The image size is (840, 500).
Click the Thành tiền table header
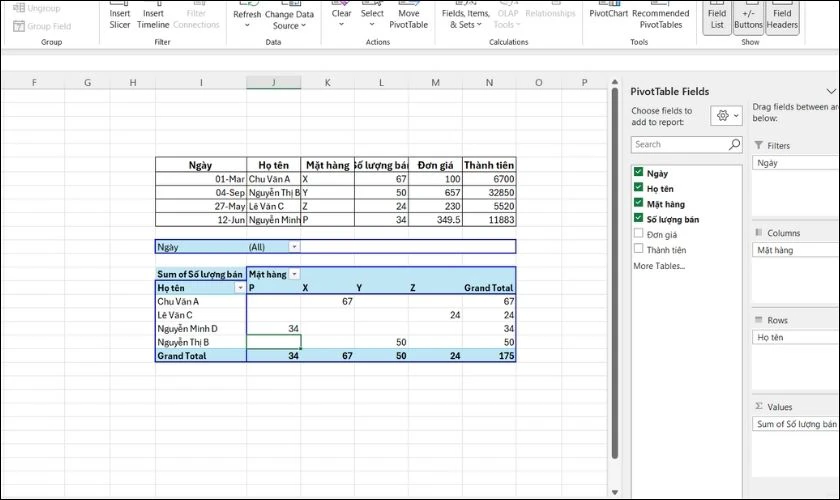click(x=489, y=165)
